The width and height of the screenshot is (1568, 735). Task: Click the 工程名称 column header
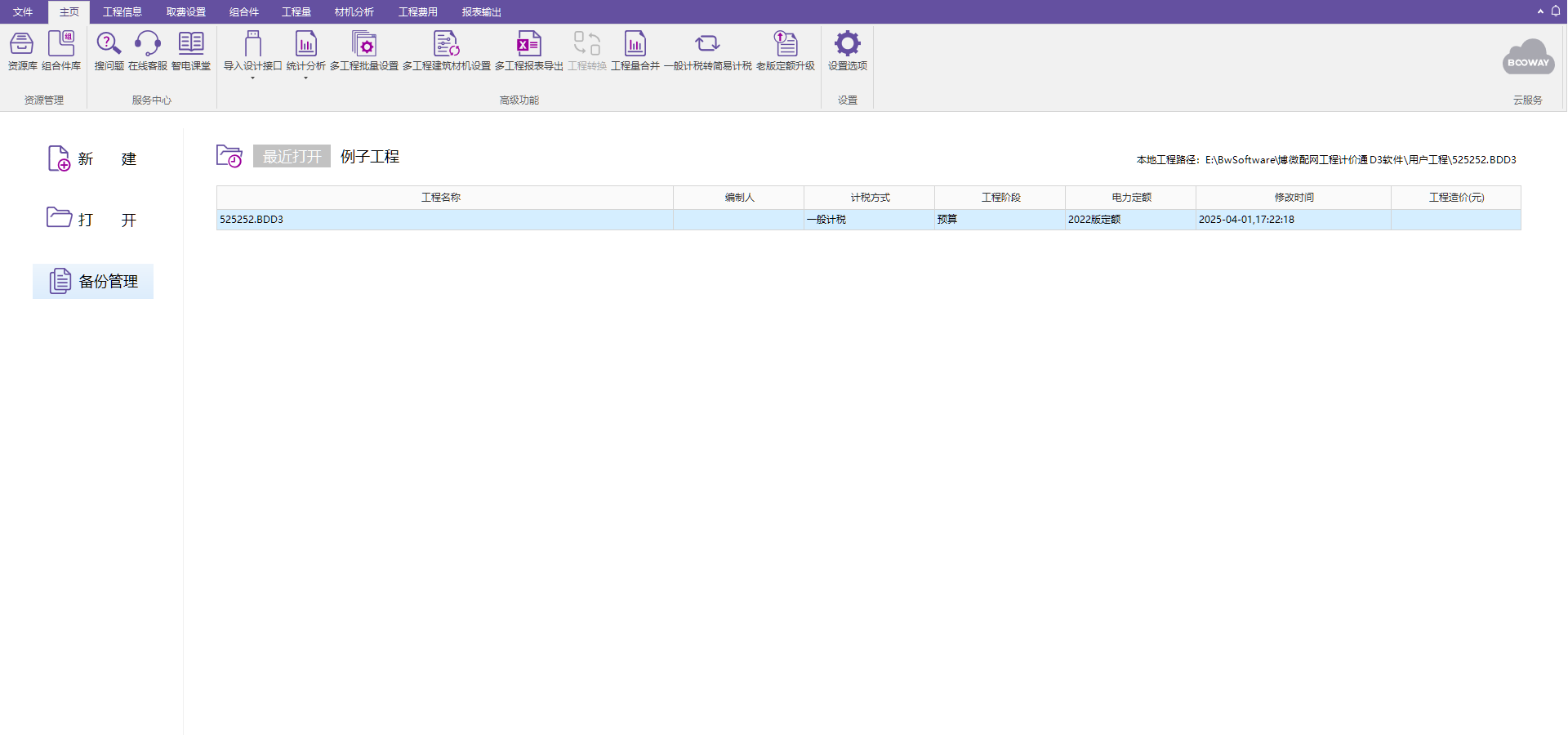(445, 198)
